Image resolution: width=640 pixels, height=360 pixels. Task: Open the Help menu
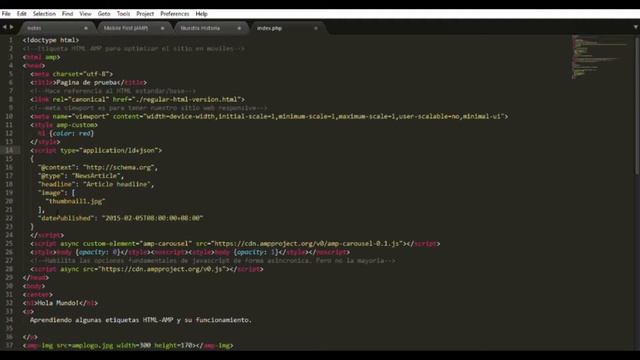(201, 14)
